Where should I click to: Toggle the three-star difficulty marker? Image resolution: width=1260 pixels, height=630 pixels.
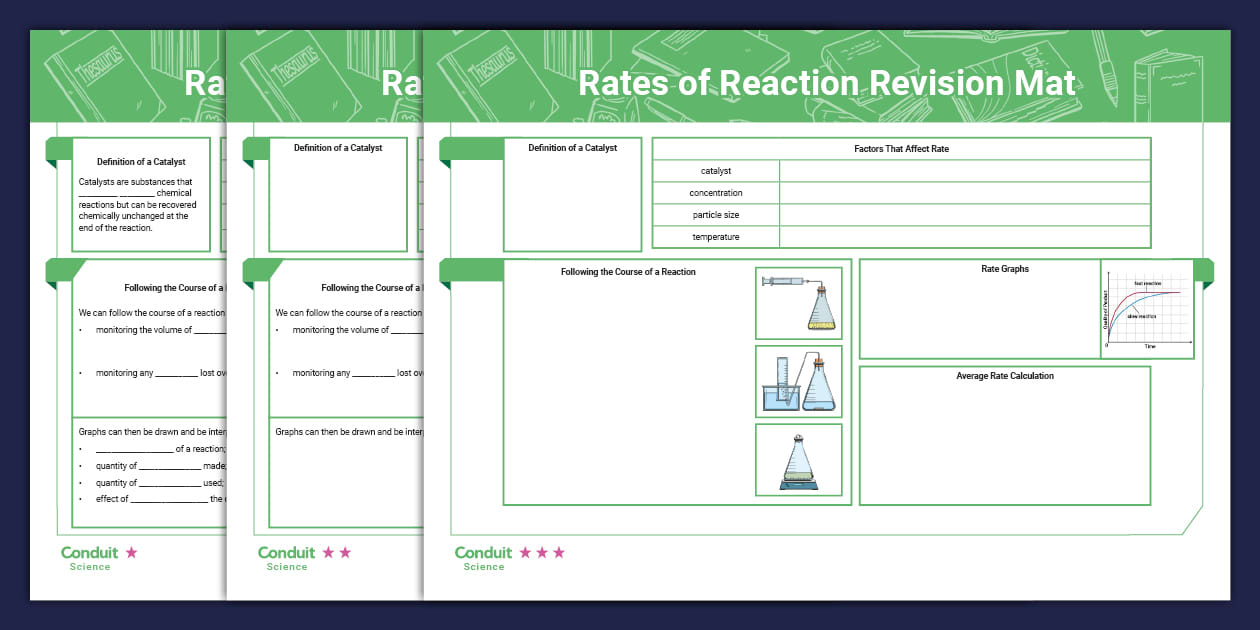click(x=541, y=552)
